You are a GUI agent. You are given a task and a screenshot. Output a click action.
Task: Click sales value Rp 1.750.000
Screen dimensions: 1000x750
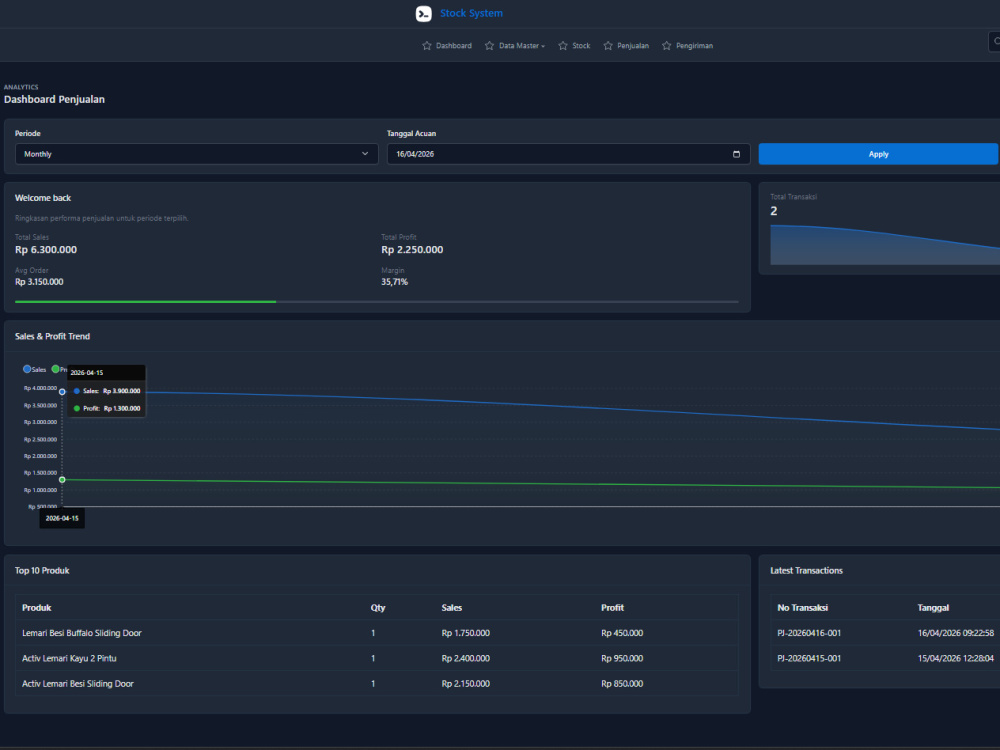point(466,633)
